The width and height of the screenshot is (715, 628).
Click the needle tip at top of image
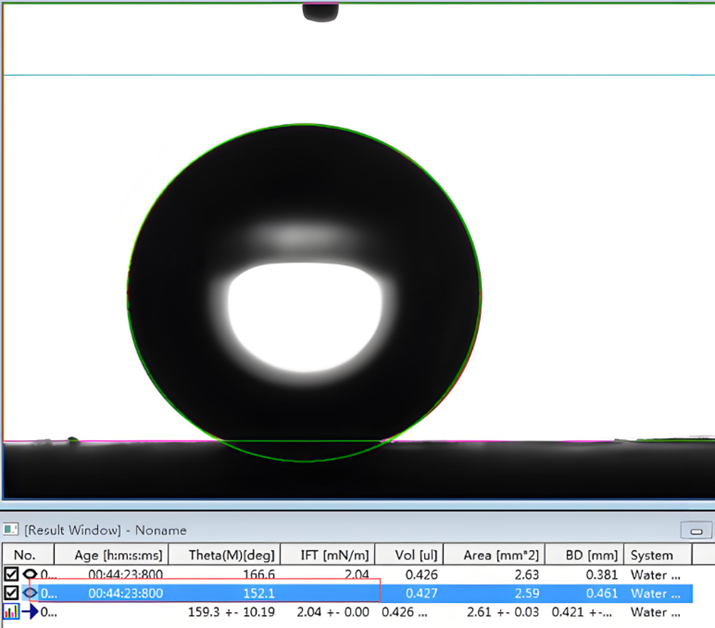click(x=322, y=13)
